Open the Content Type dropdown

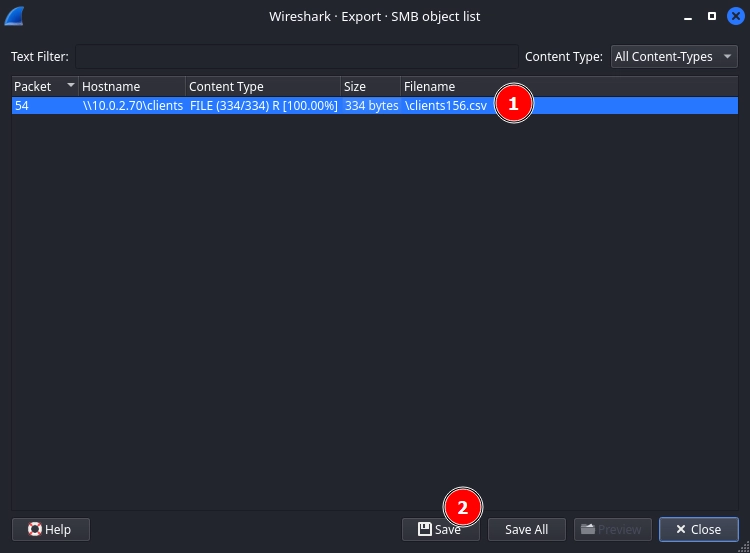pos(674,57)
